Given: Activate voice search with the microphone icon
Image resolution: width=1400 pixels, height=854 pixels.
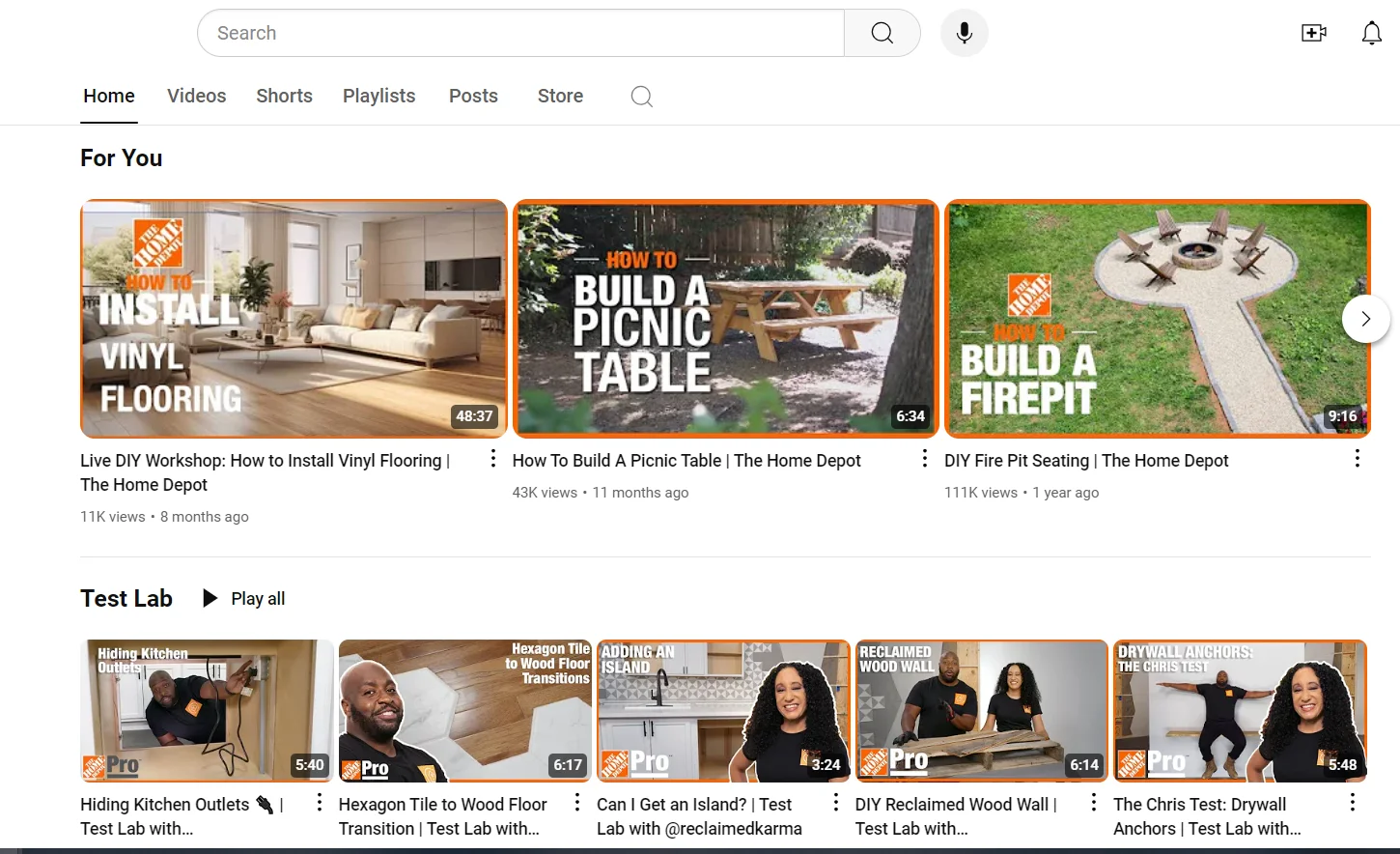Looking at the screenshot, I should point(964,32).
